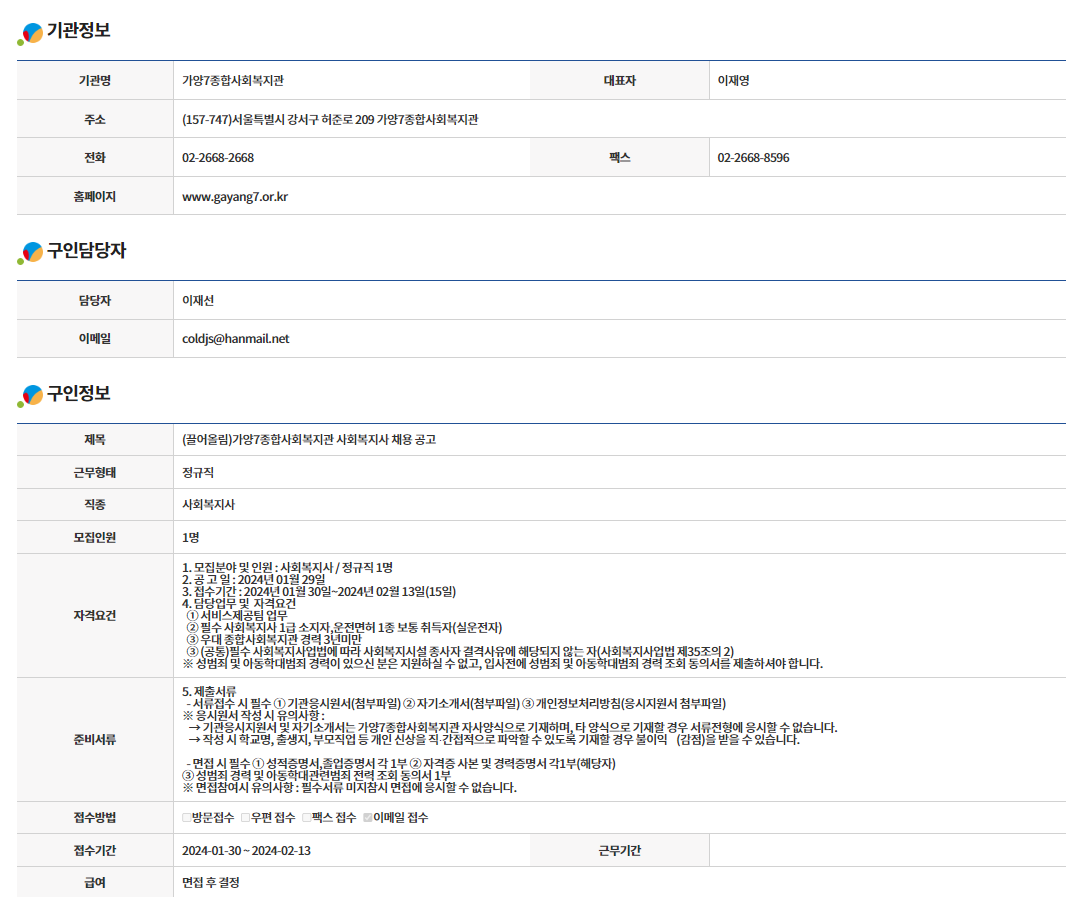Click the 팩스 label cell
The image size is (1083, 897).
click(620, 158)
